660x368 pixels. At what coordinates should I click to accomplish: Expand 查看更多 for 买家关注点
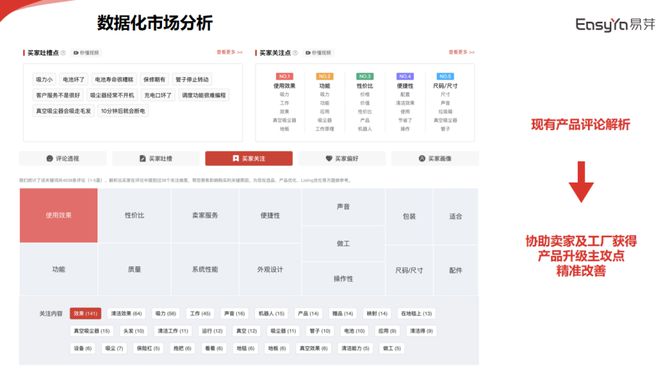(461, 52)
